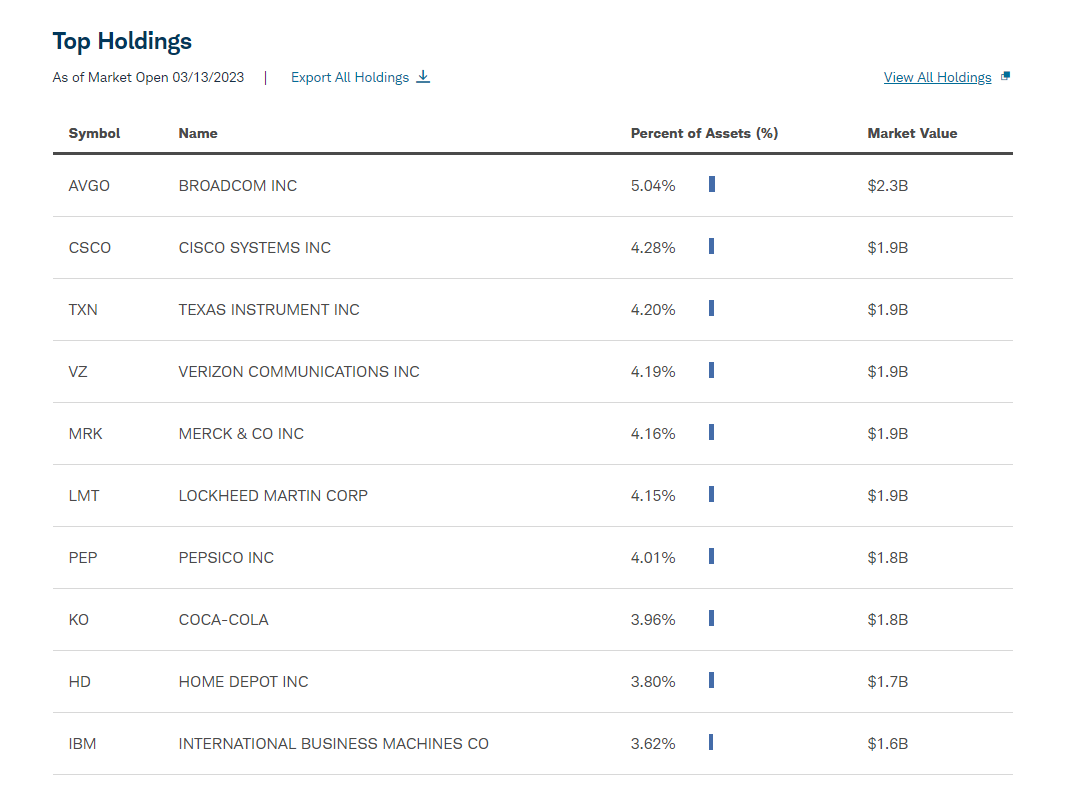
Task: Click TEXAS INSTRUMENT INC name
Action: (x=269, y=309)
